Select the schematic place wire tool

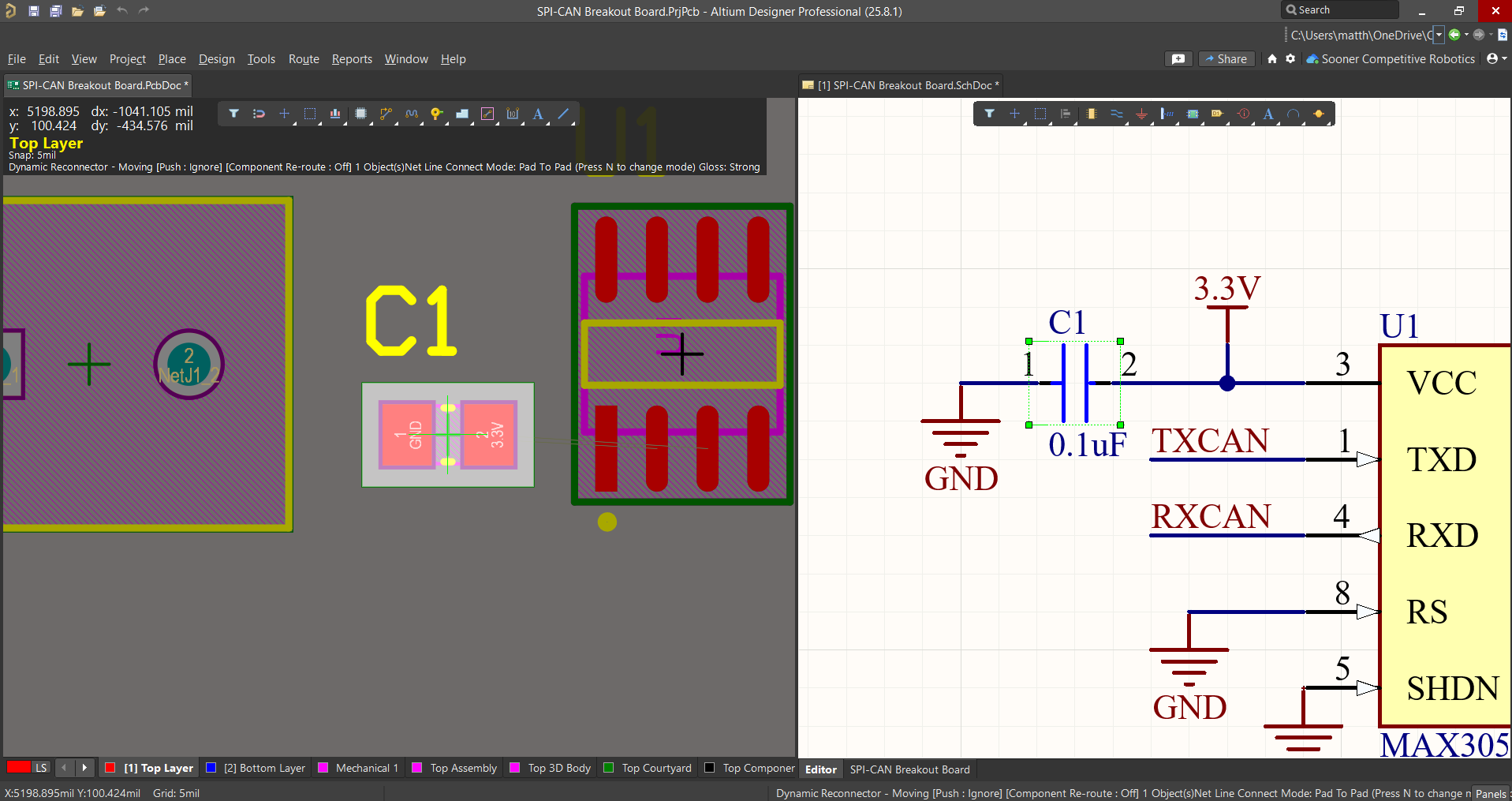(x=1117, y=114)
